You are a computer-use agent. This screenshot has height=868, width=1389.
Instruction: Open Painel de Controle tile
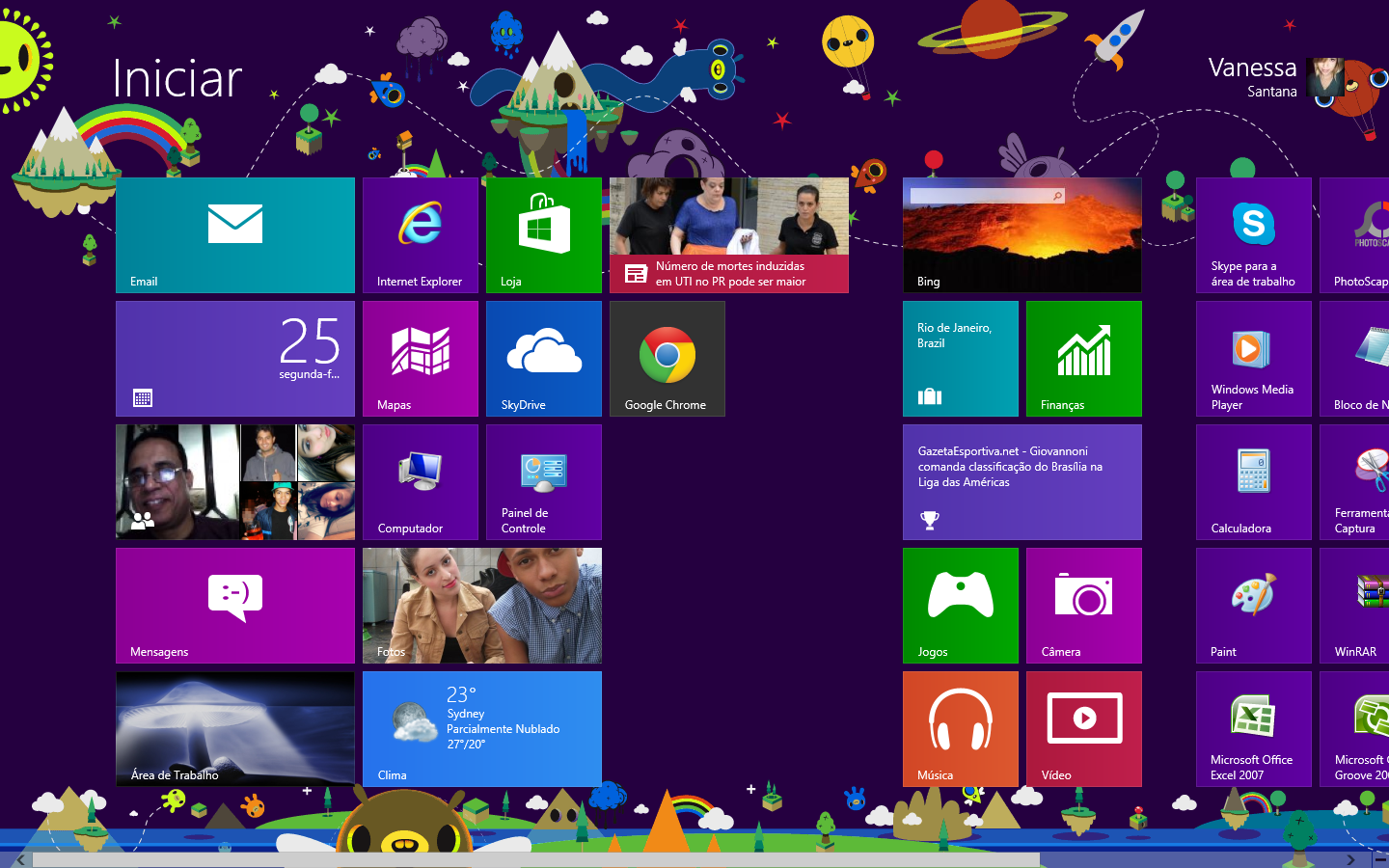pyautogui.click(x=544, y=482)
